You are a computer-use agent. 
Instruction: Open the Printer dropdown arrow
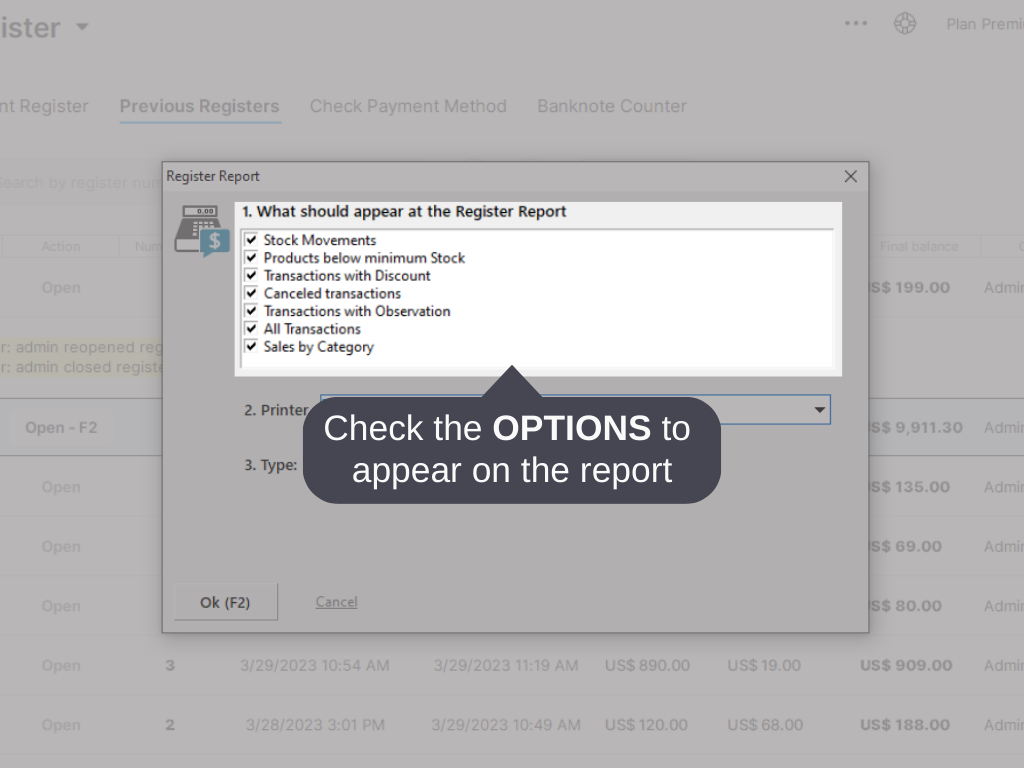[x=819, y=410]
